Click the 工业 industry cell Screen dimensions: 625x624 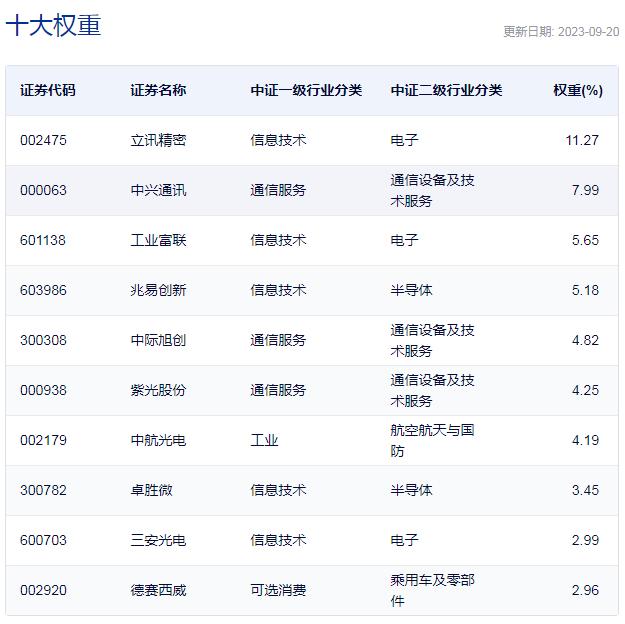[x=264, y=441]
